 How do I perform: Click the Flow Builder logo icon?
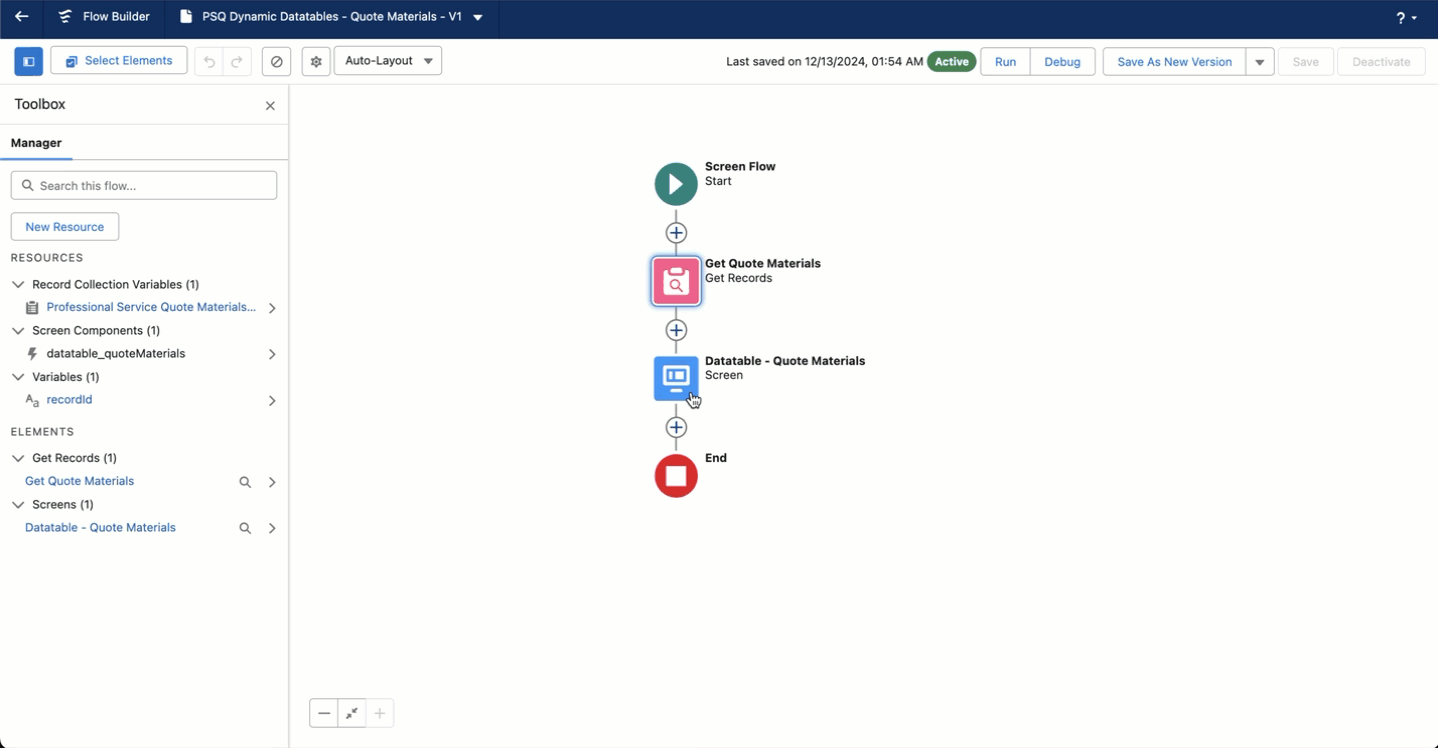click(65, 17)
